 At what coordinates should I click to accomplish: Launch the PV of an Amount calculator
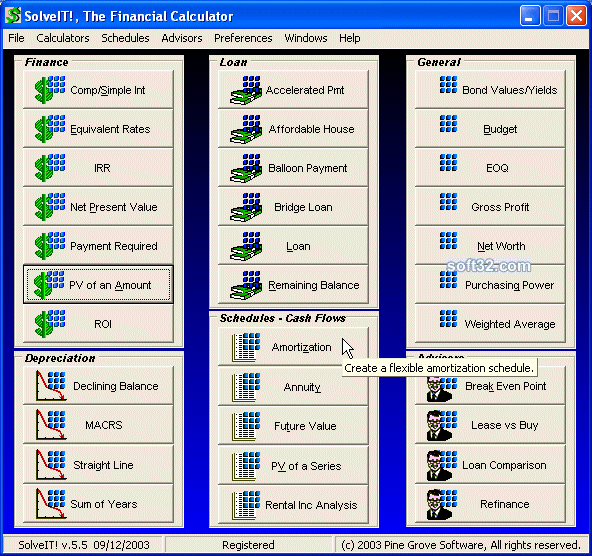[98, 285]
